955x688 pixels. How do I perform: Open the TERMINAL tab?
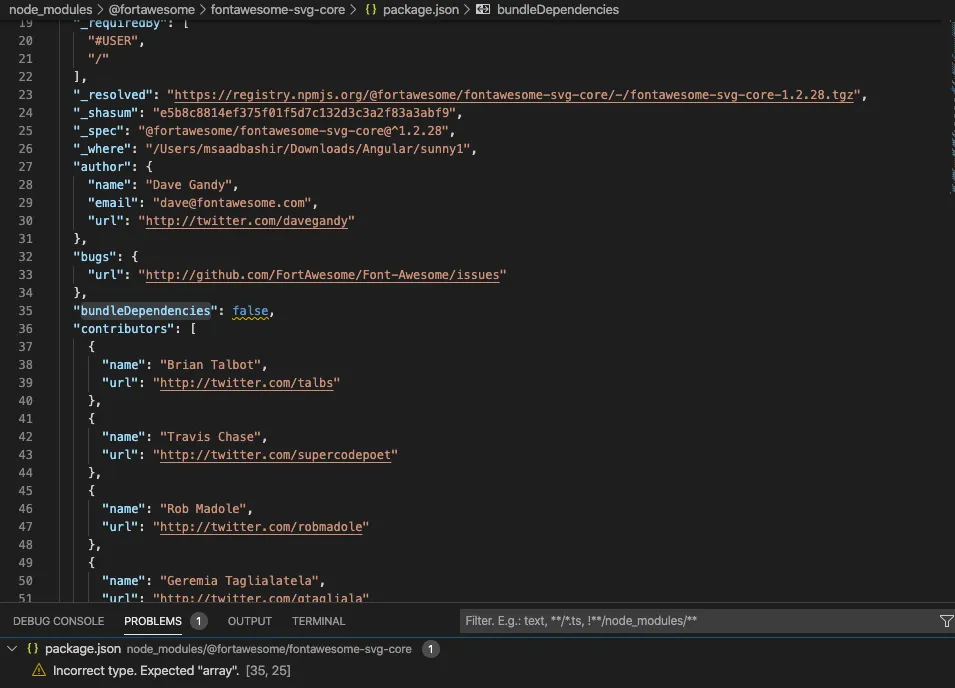[x=319, y=621]
